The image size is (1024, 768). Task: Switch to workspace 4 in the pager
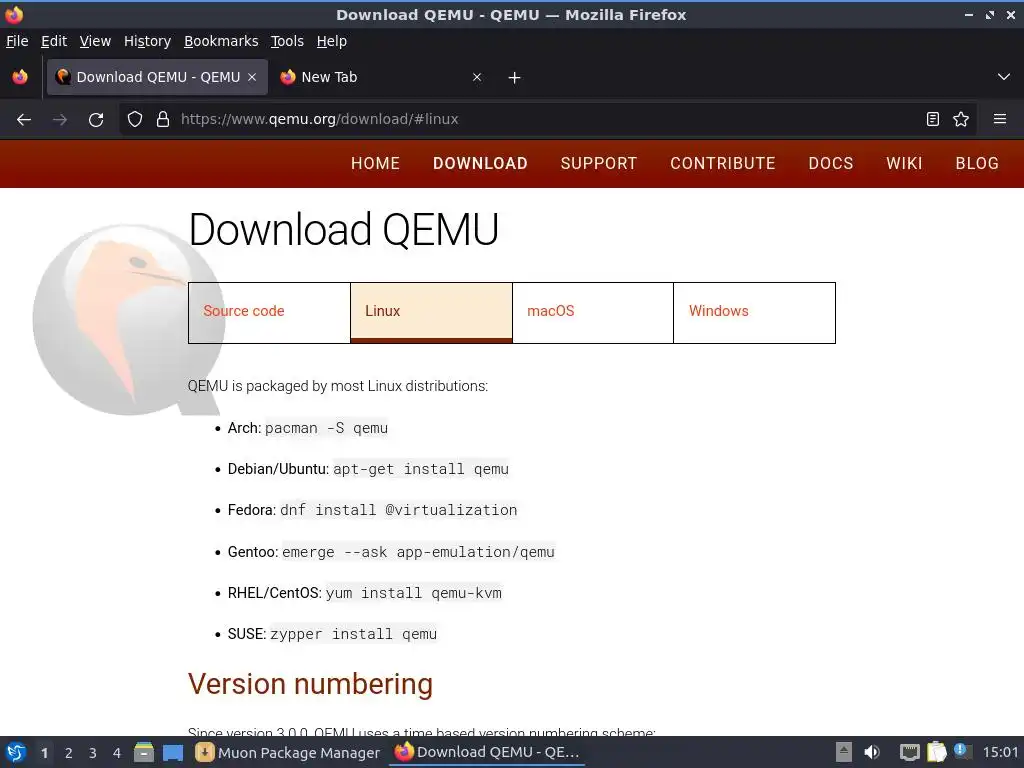tap(117, 753)
